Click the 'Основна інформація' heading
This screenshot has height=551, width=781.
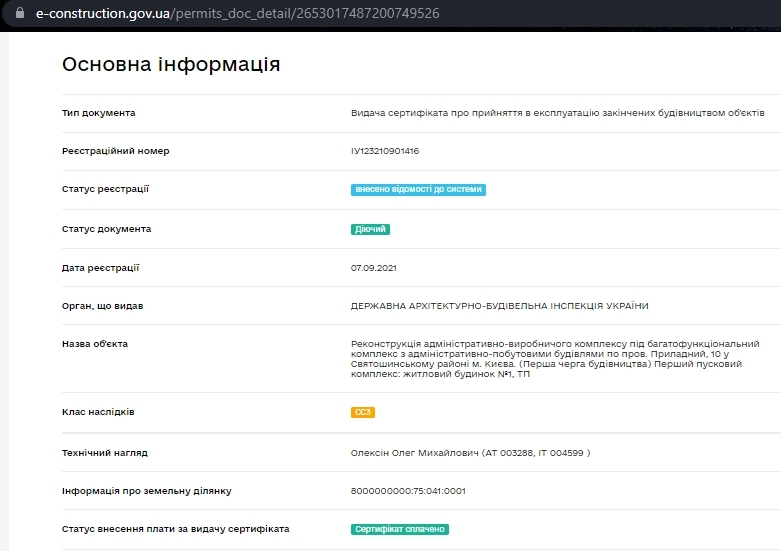click(x=171, y=64)
